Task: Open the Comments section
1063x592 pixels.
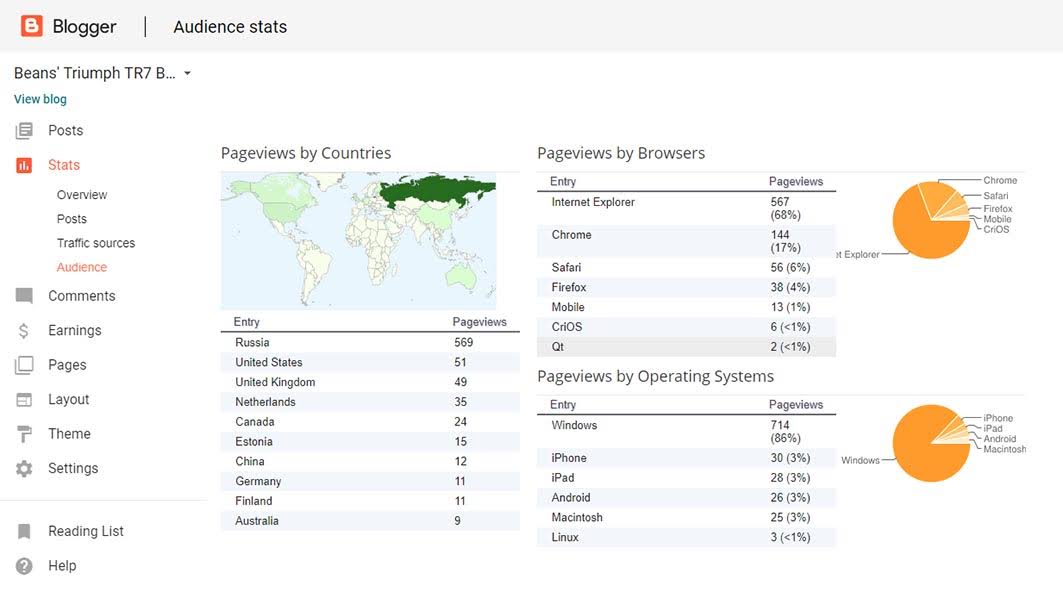Action: (x=81, y=296)
